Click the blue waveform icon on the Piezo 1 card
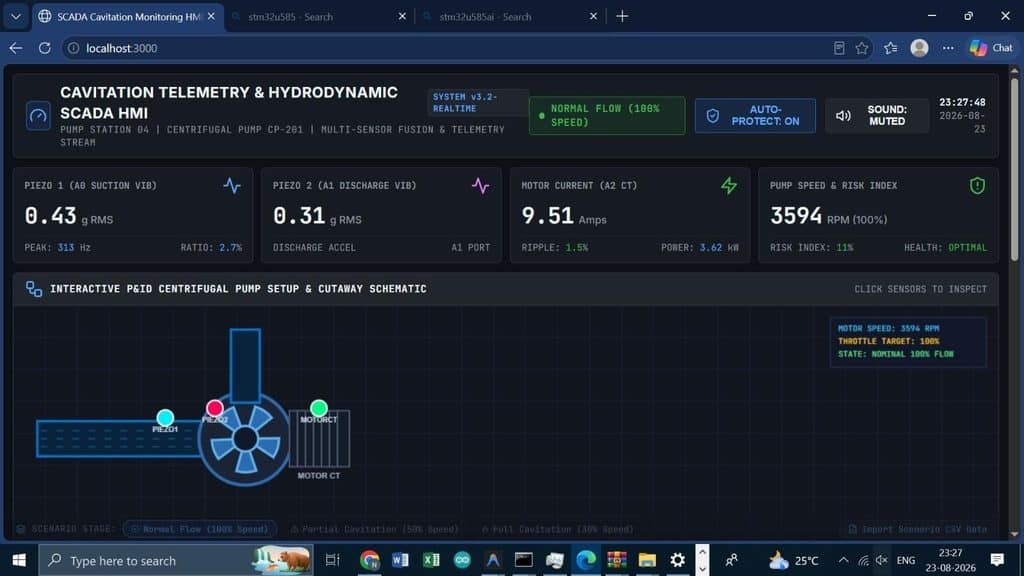Viewport: 1024px width, 576px height. [232, 185]
